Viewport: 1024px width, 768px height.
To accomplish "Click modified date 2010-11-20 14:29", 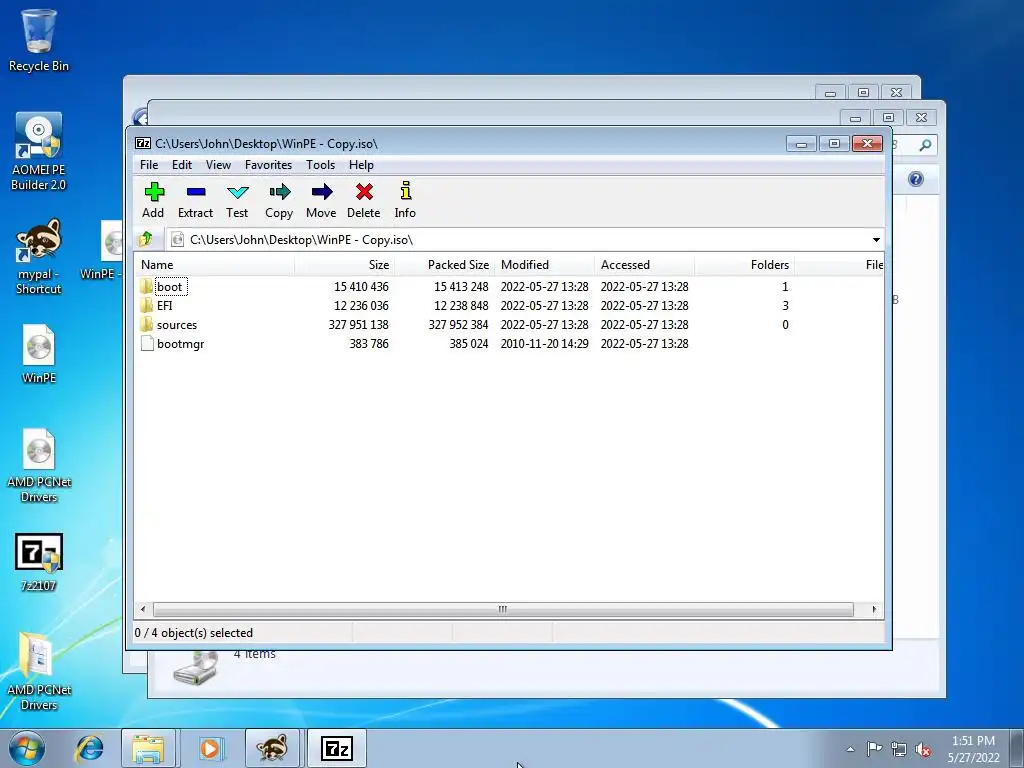I will (545, 344).
